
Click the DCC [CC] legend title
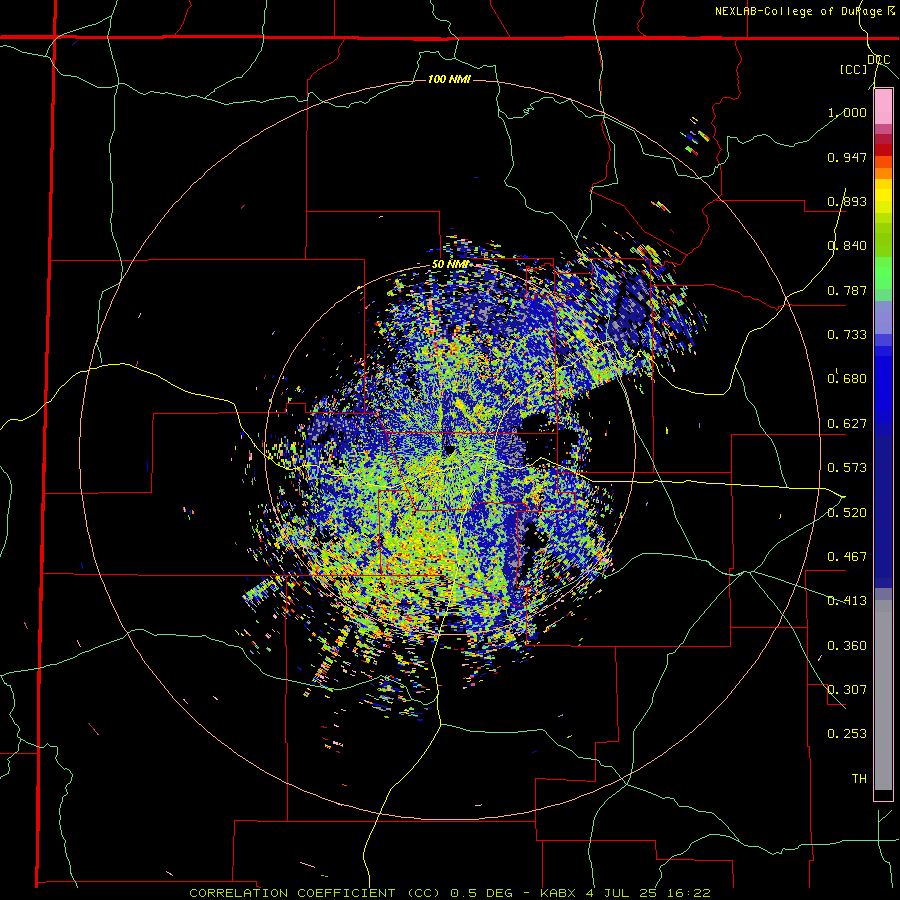tap(864, 64)
